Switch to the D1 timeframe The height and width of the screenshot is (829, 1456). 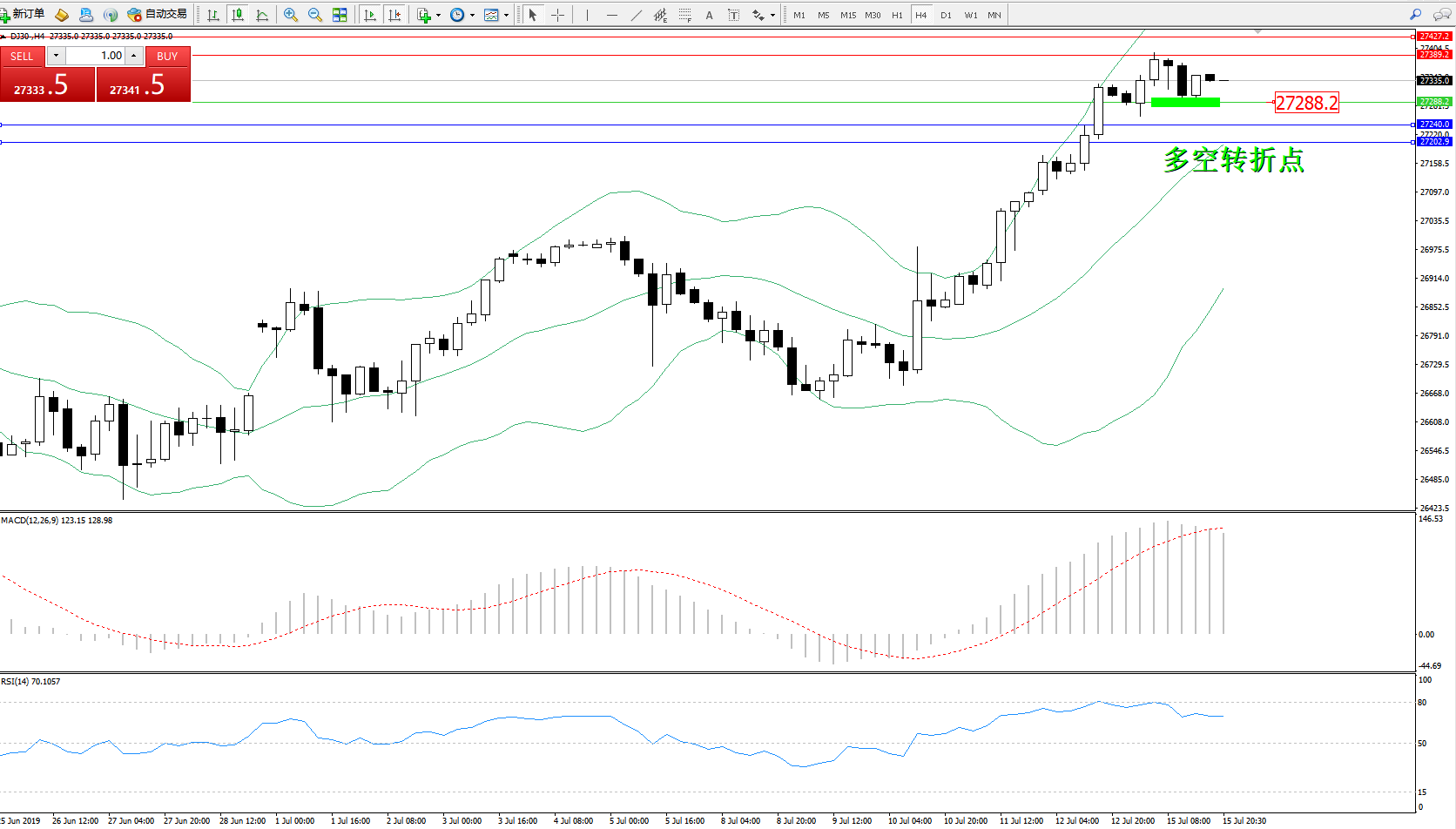[x=946, y=15]
